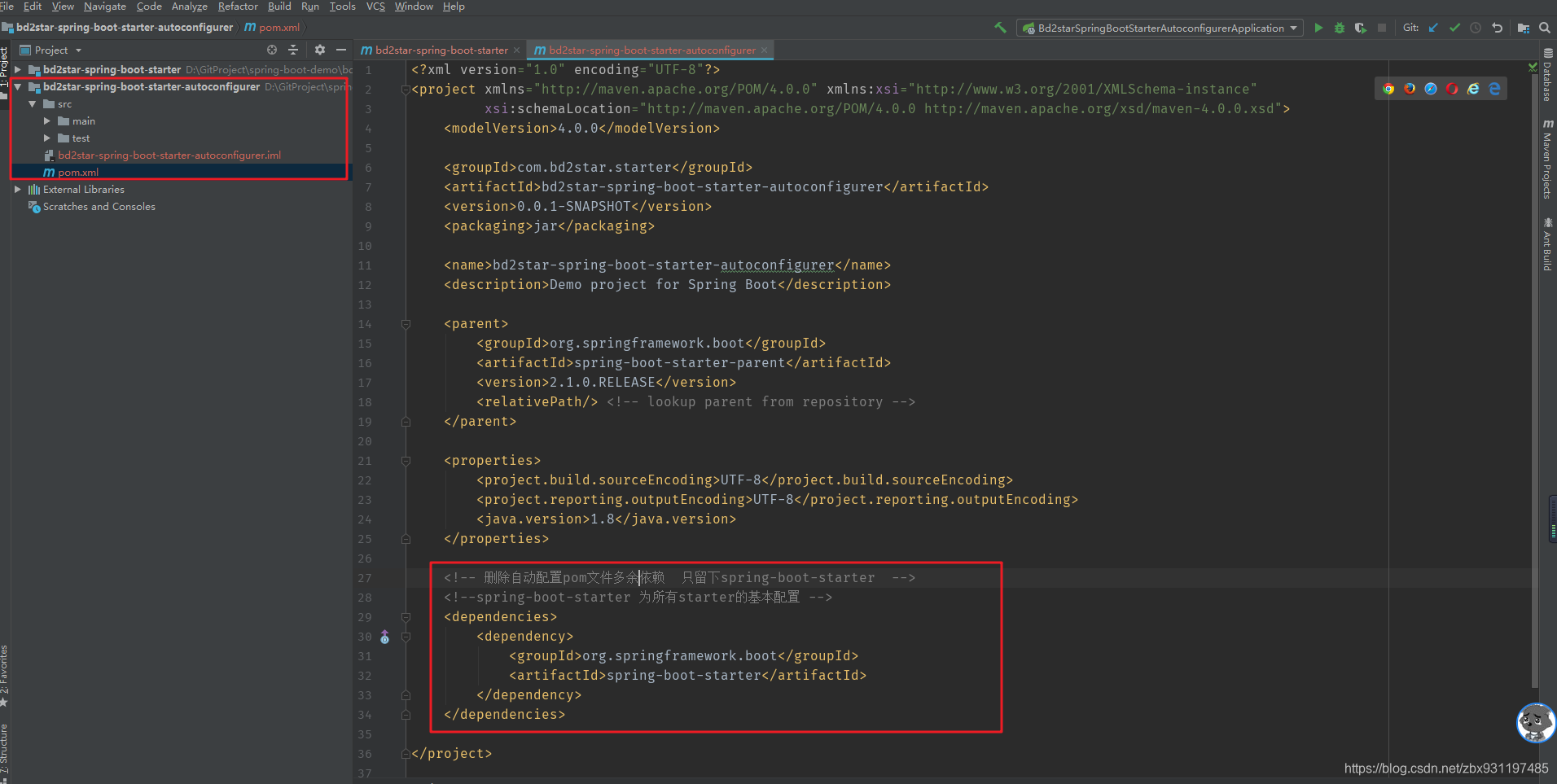Open the Analyze menu
This screenshot has width=1557, height=784.
click(x=189, y=7)
